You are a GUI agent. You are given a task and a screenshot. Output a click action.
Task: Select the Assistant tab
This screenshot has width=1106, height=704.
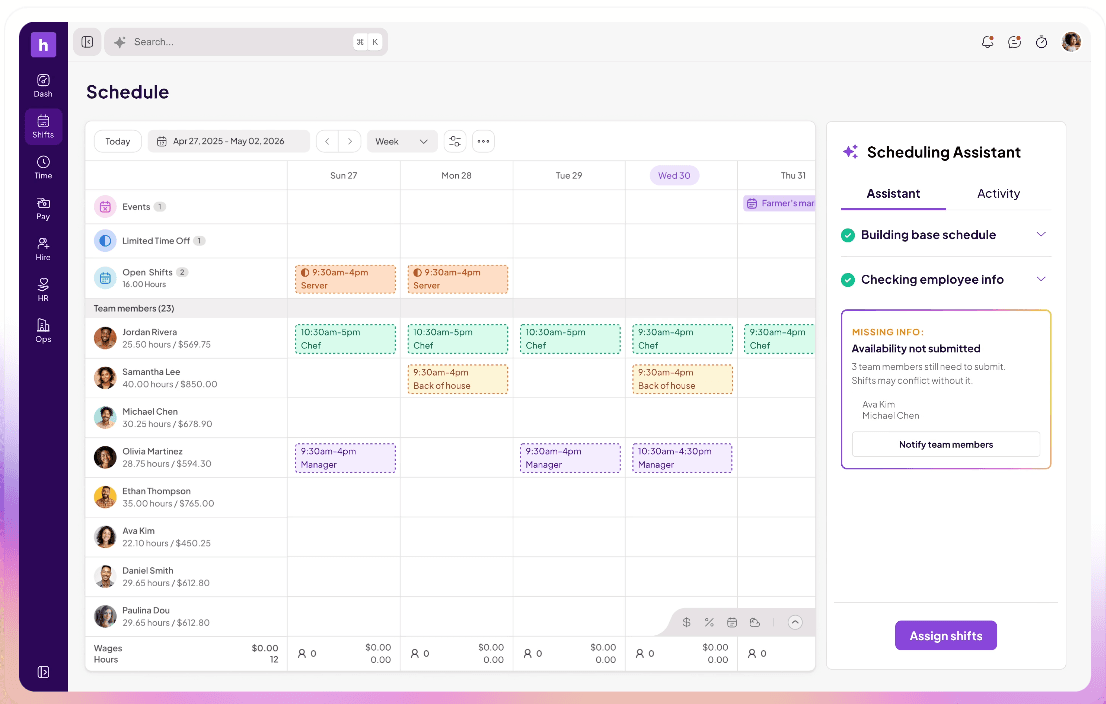click(x=893, y=193)
